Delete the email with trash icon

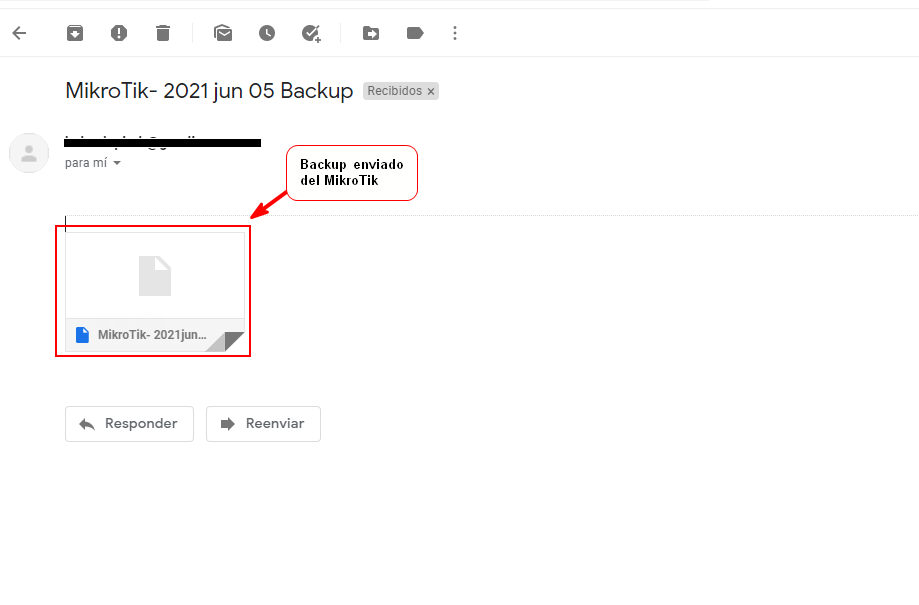tap(163, 33)
